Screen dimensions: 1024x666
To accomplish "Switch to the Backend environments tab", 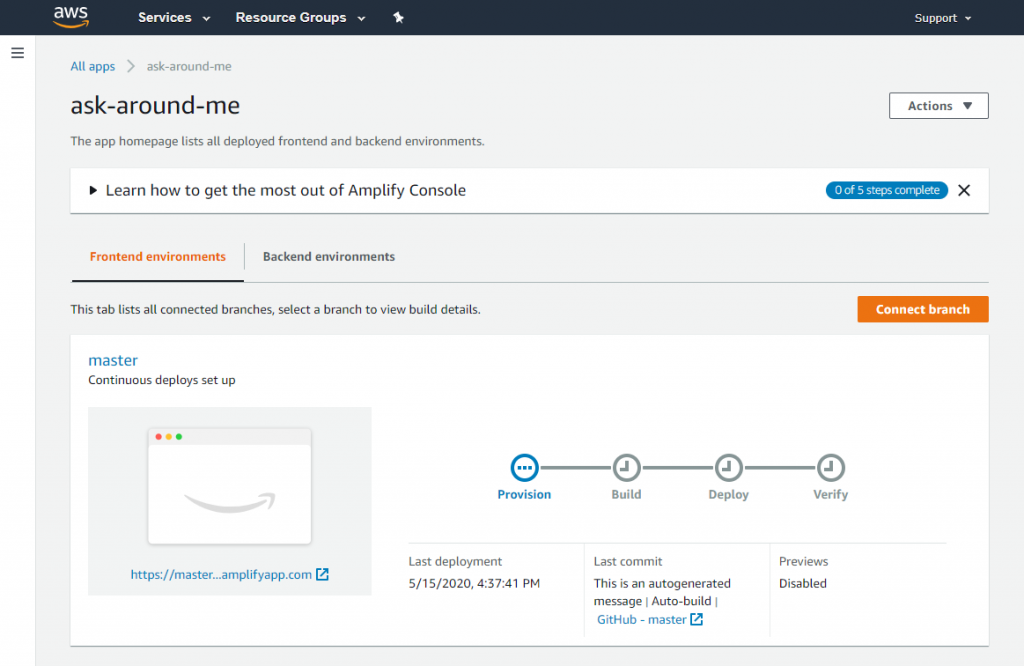I will 328,256.
